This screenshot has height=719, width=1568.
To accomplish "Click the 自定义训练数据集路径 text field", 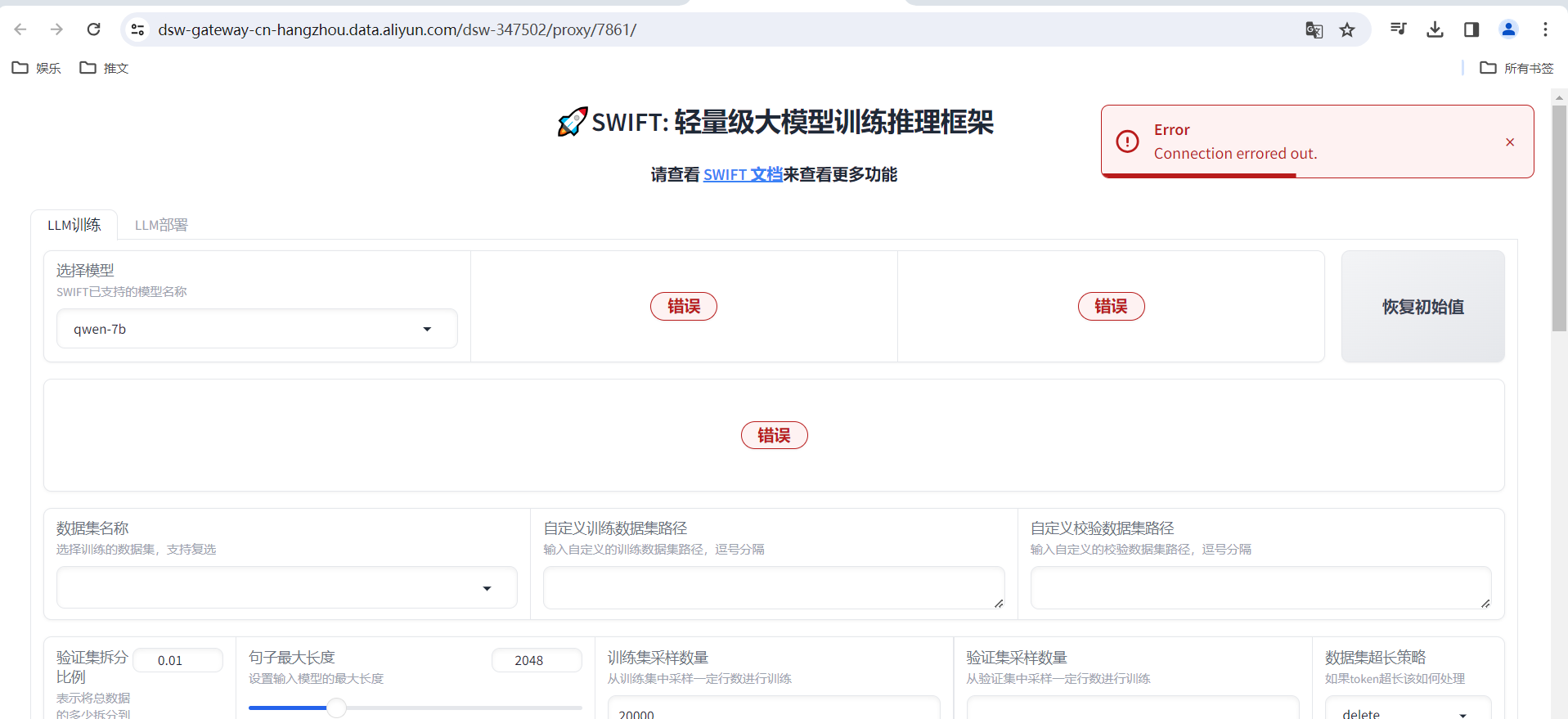I will coord(774,588).
